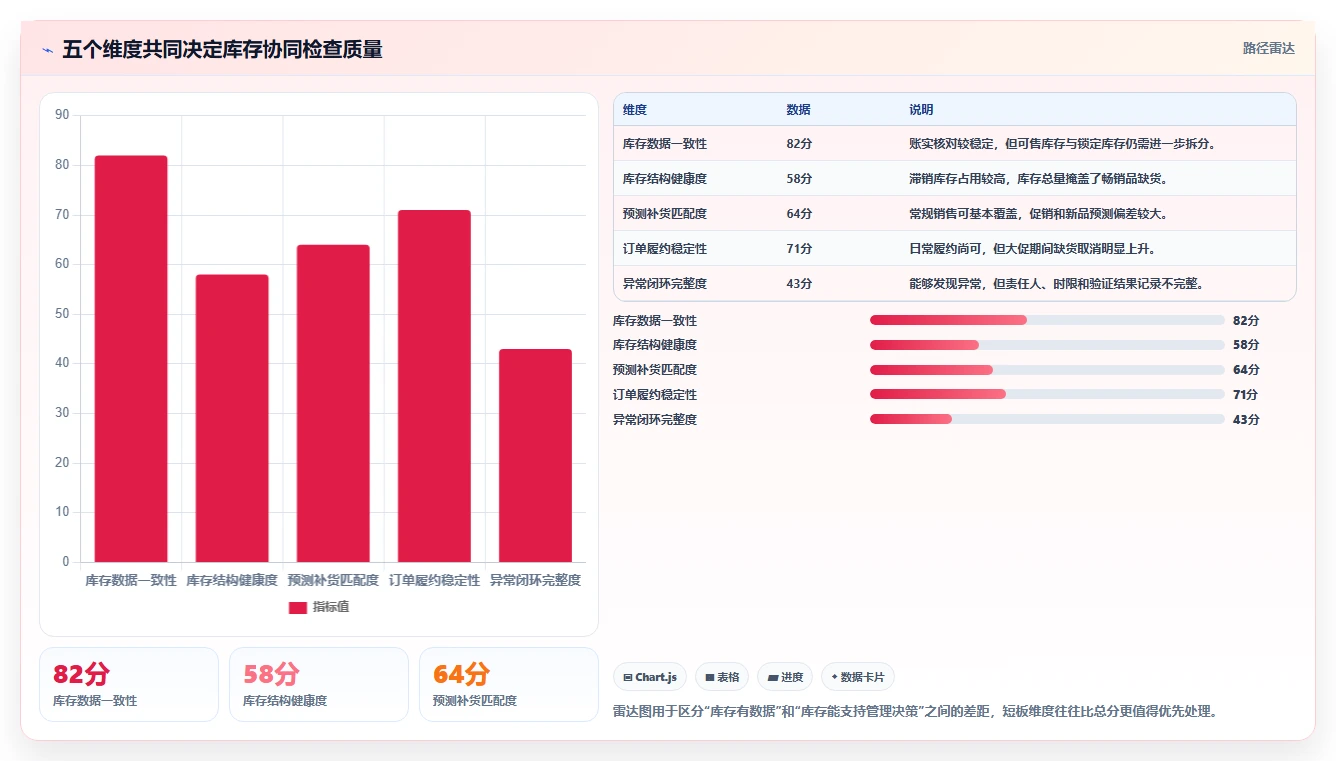Image resolution: width=1336 pixels, height=761 pixels.
Task: Select the 订单履约稳定性 table row cell
Action: (665, 249)
